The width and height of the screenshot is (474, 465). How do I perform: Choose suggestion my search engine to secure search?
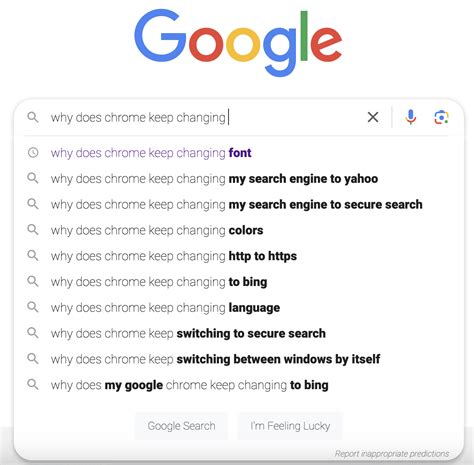click(237, 205)
